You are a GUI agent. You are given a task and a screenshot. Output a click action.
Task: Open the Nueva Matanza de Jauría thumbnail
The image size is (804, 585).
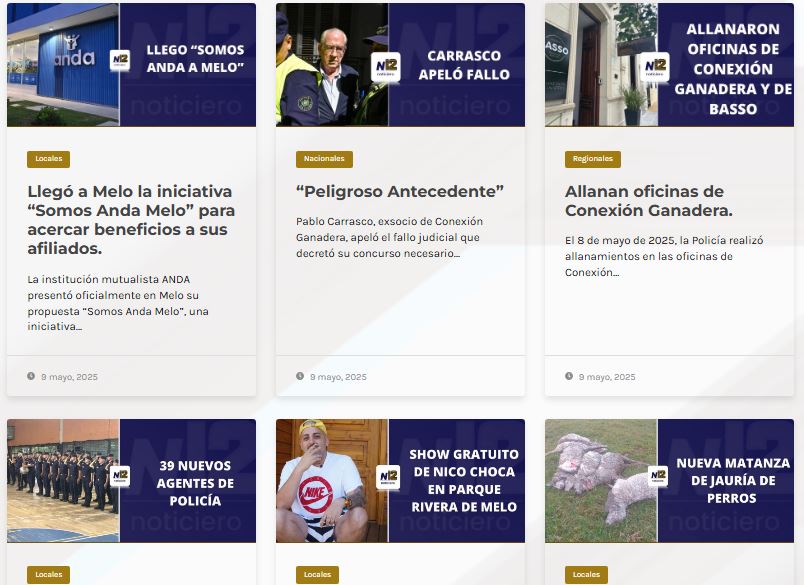[669, 481]
